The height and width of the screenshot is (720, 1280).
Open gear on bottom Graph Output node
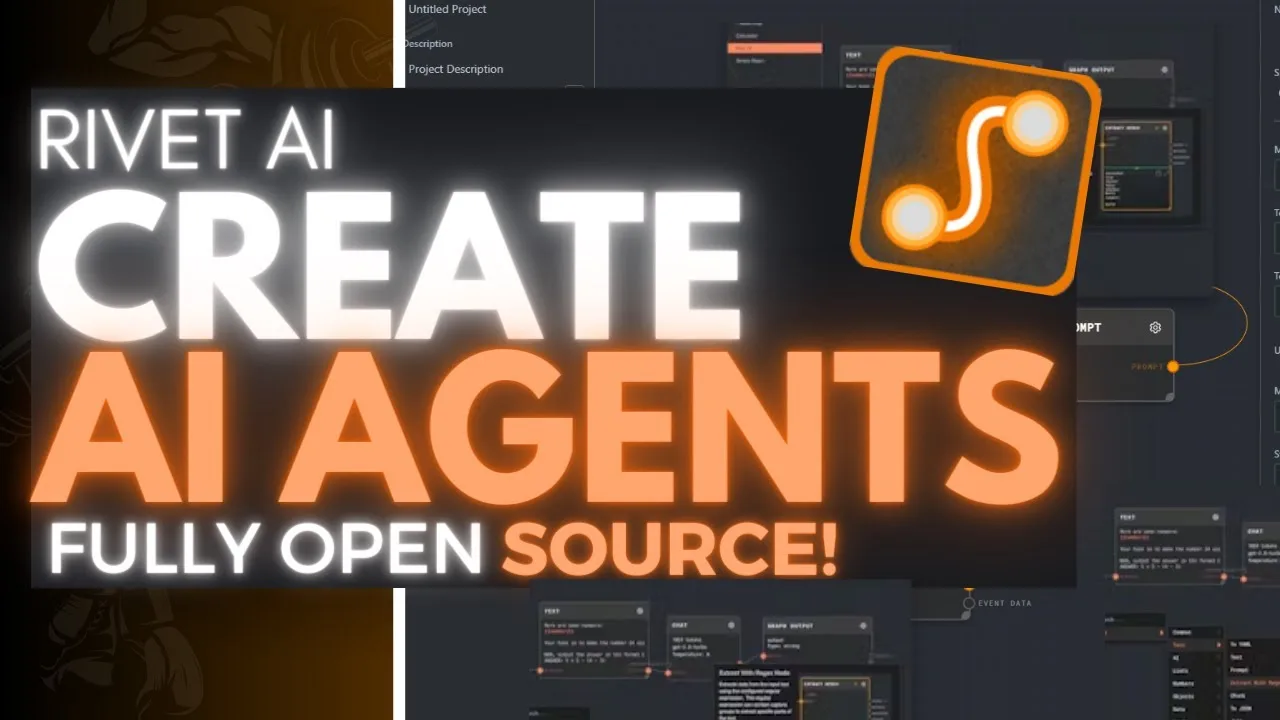click(863, 626)
